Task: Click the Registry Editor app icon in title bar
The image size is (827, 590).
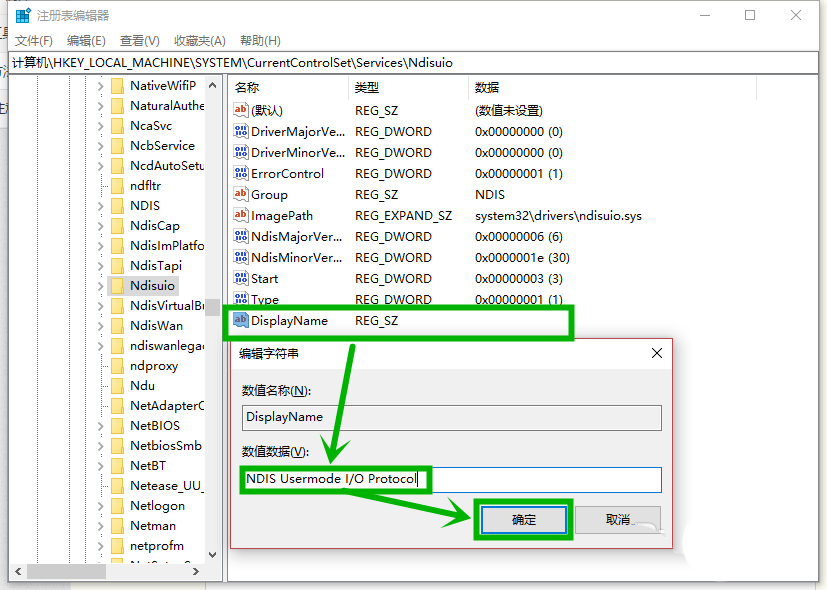Action: [x=23, y=16]
